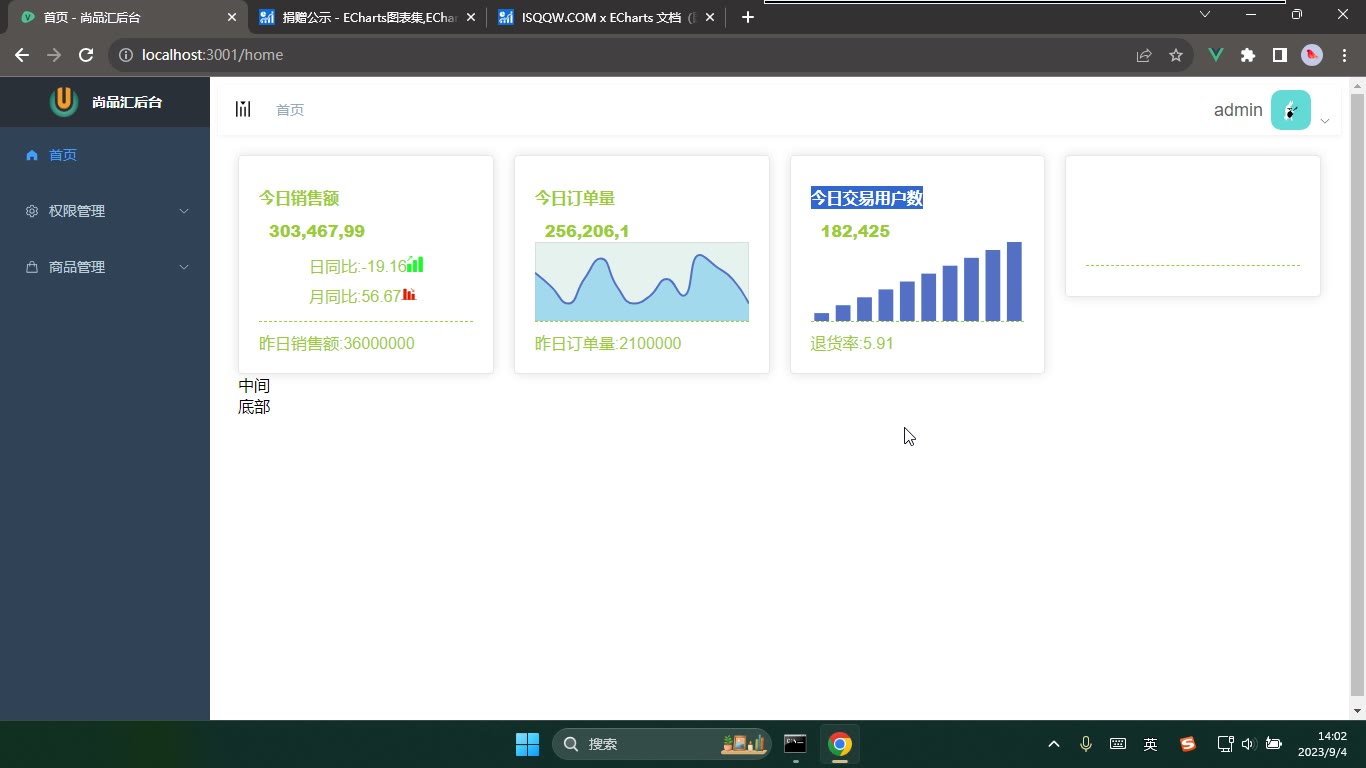The width and height of the screenshot is (1366, 768).
Task: Select 首页 in the sidebar menu
Action: point(105,155)
